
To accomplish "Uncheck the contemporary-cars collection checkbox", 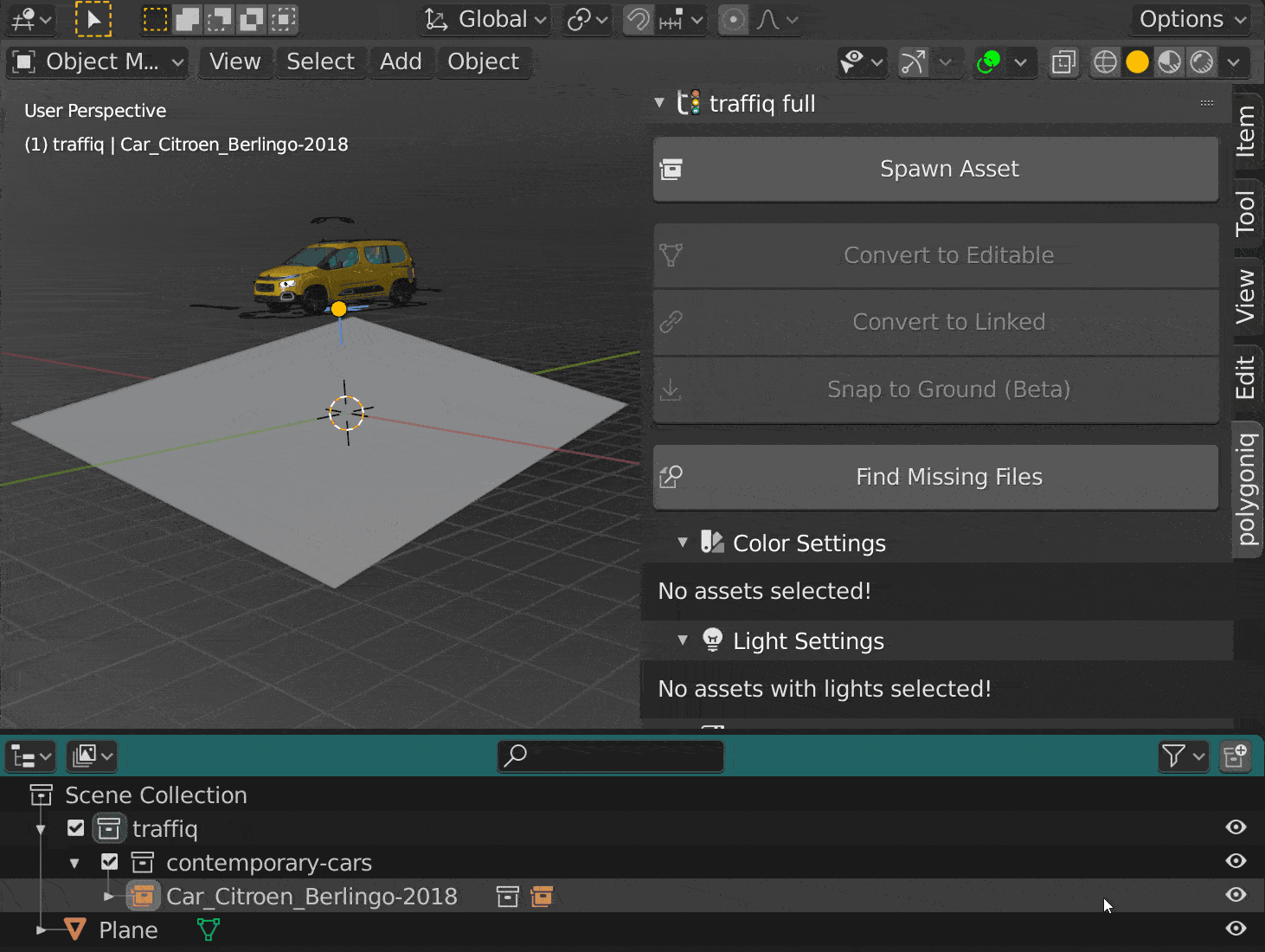I will pyautogui.click(x=109, y=862).
